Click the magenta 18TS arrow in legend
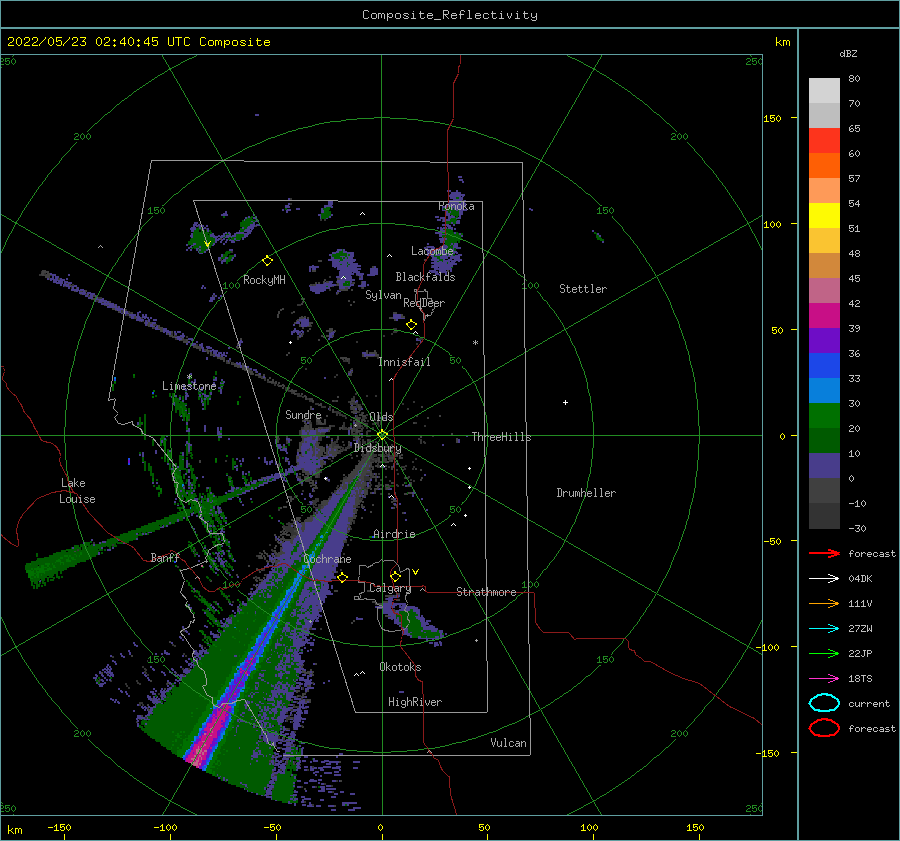This screenshot has height=841, width=900. pyautogui.click(x=824, y=679)
